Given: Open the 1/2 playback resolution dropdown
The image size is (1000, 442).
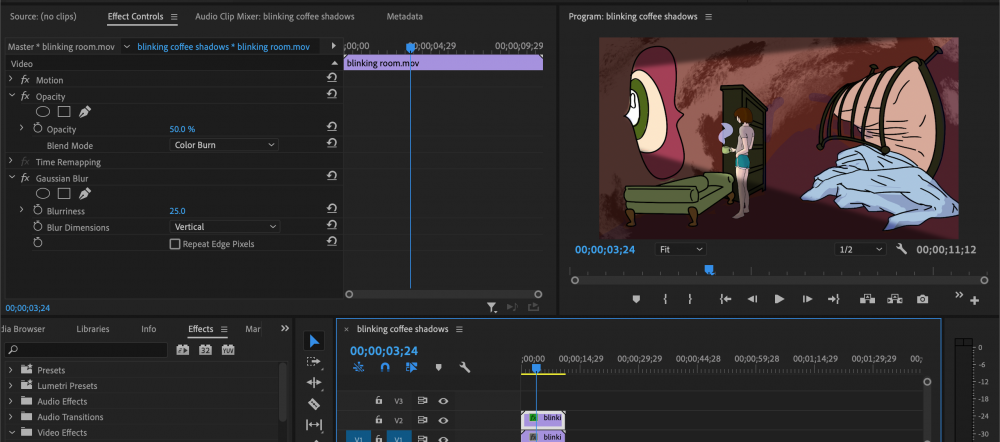Looking at the screenshot, I should [x=860, y=249].
